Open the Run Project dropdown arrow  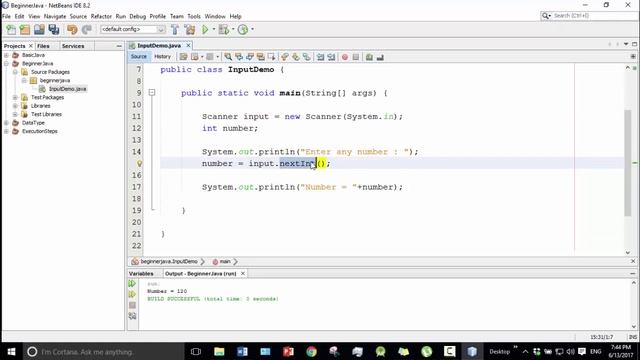[213, 29]
